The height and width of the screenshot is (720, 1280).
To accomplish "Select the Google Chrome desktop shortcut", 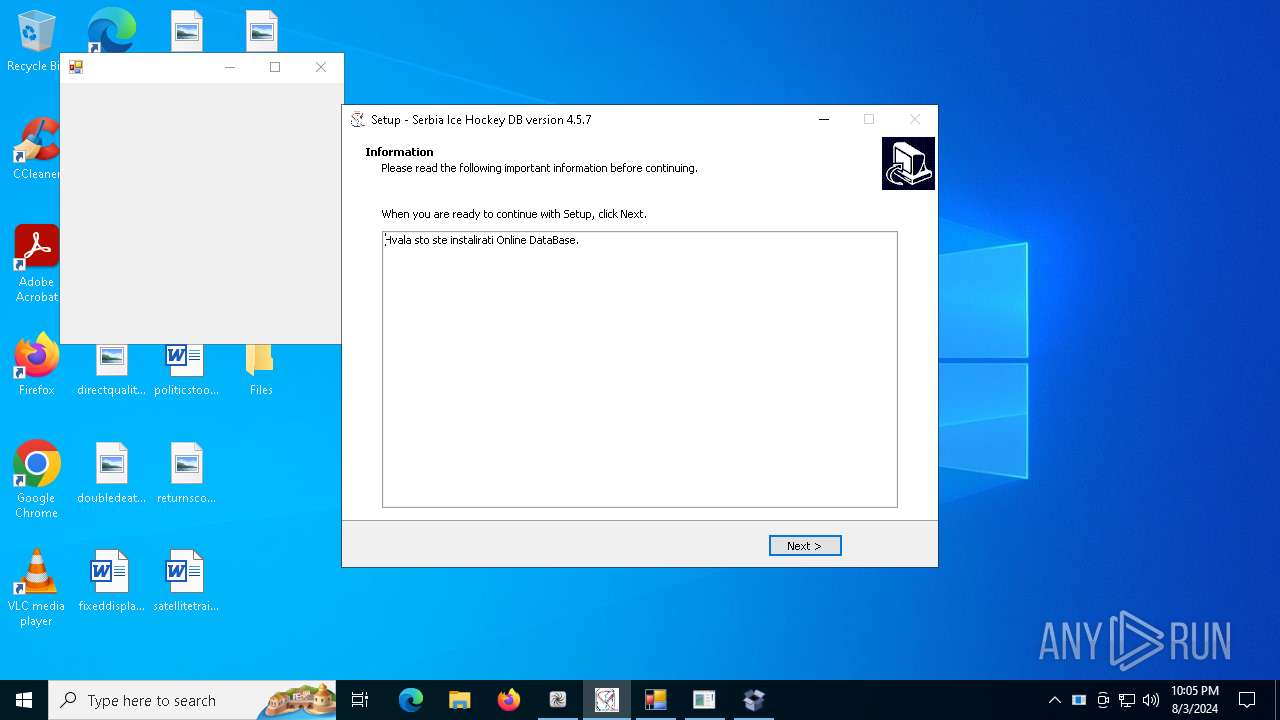I will point(36,480).
